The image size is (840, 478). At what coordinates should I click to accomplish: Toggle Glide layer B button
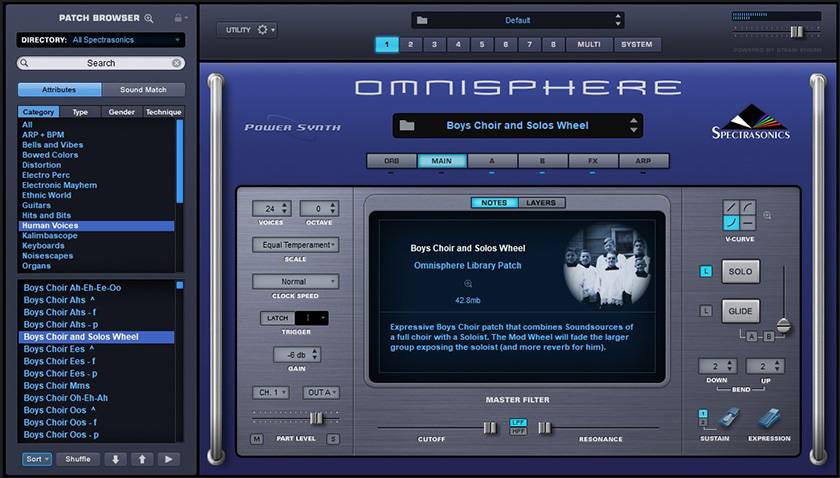click(x=769, y=337)
